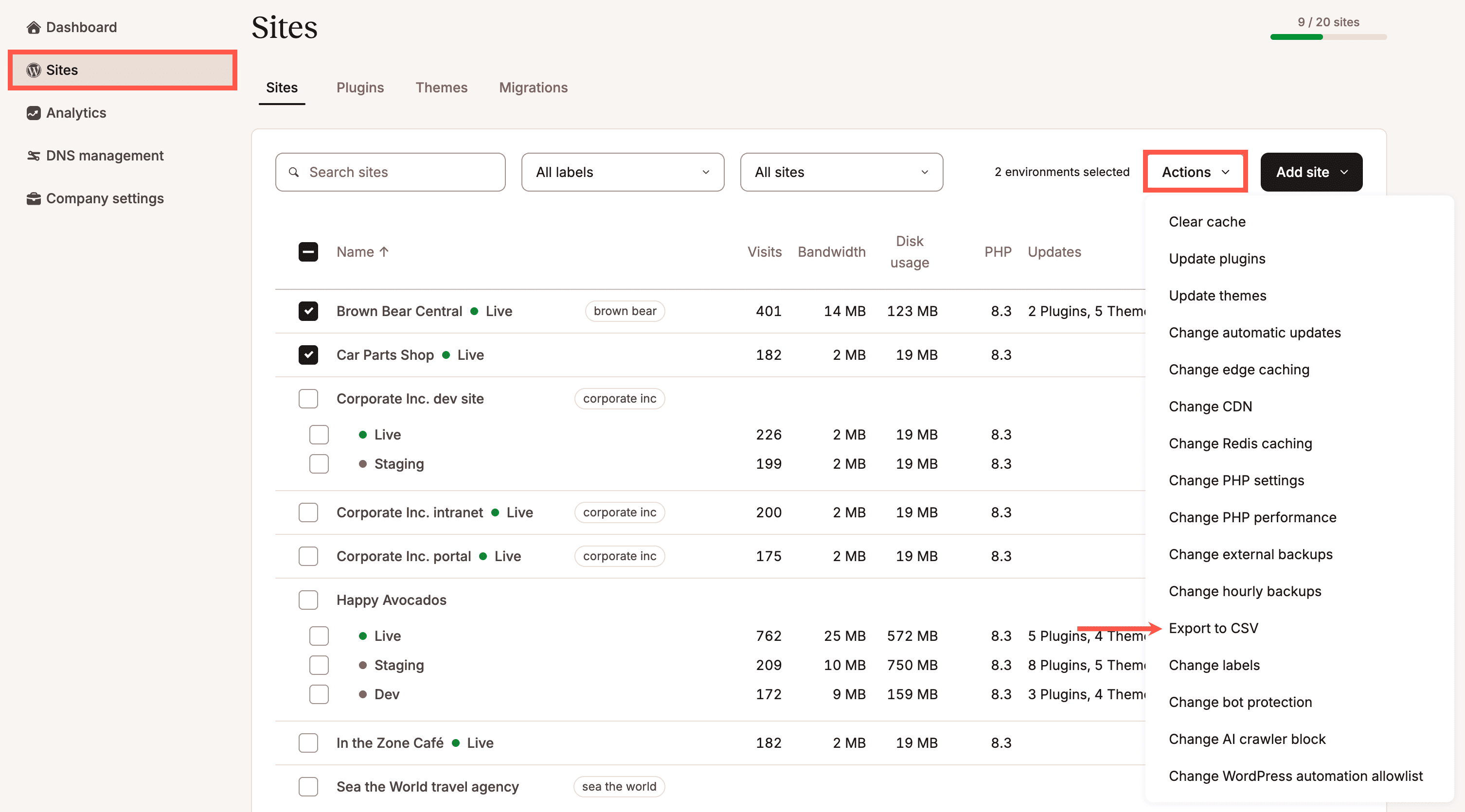Toggle Name column sort arrow
Viewport: 1465px width, 812px height.
pos(384,252)
